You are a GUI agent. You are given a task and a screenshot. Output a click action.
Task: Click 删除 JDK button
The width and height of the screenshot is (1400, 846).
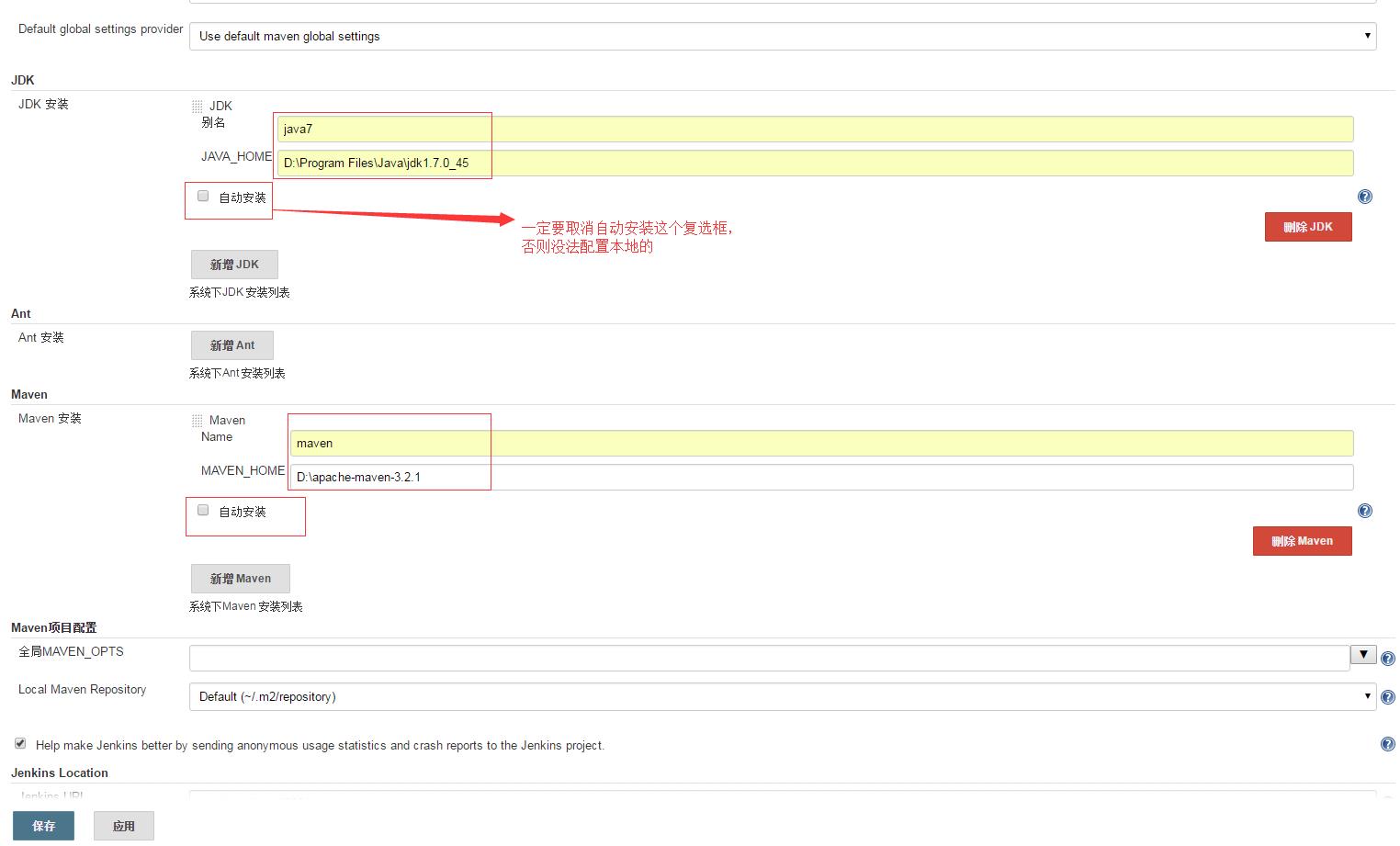tap(1308, 227)
